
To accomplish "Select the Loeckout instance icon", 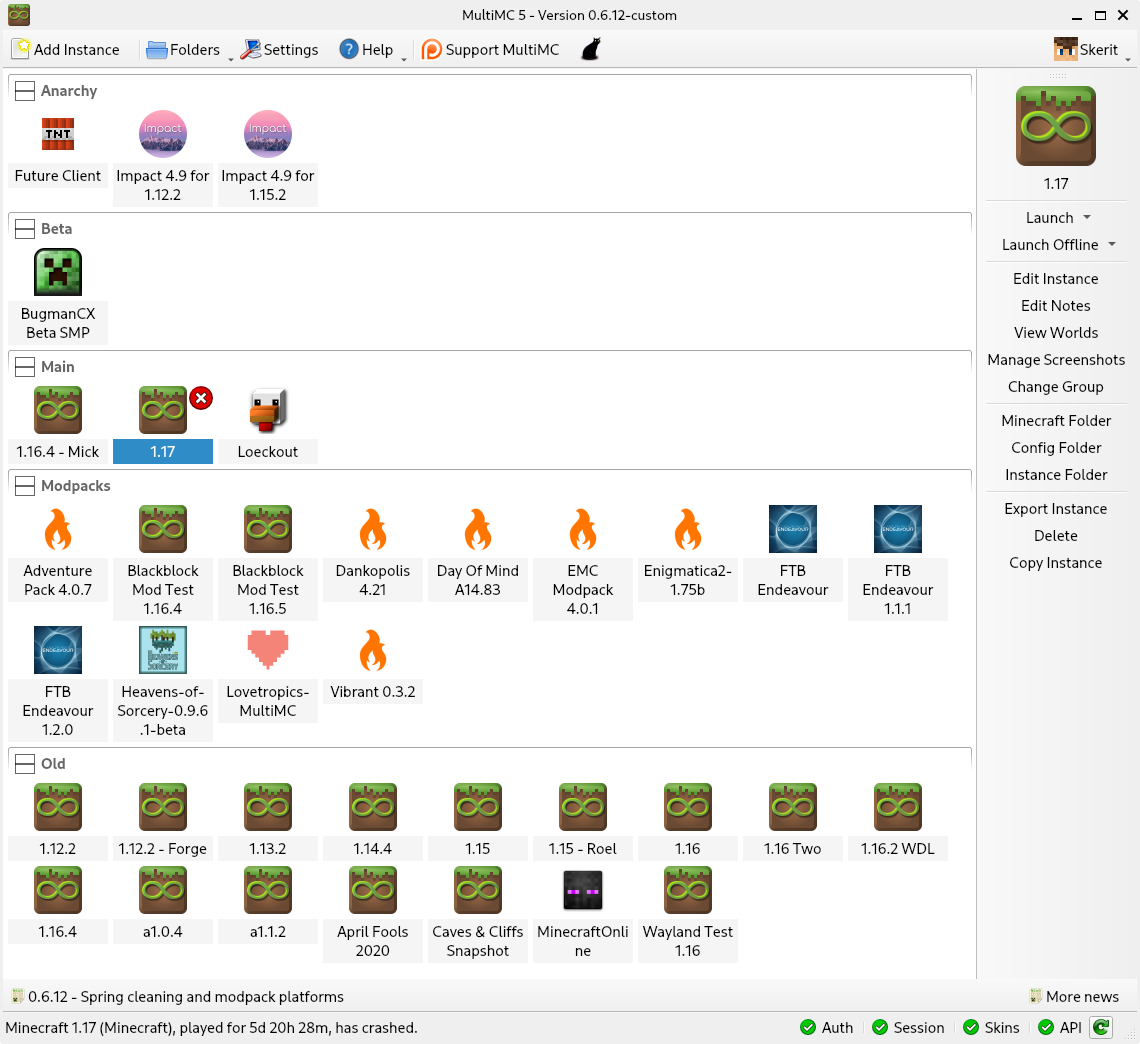I will [267, 410].
